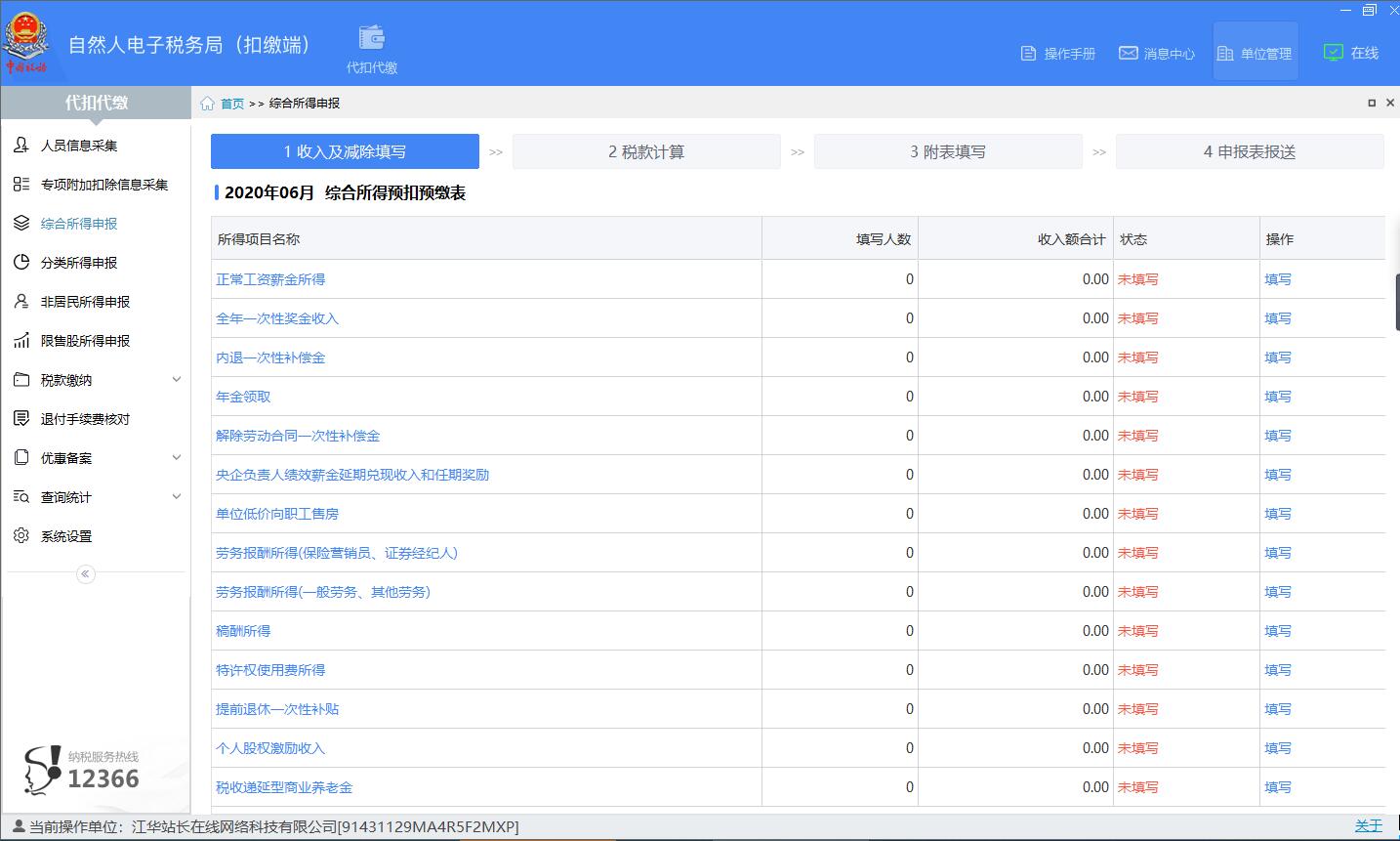Click the 分类所得申报 pie icon

coord(21,262)
